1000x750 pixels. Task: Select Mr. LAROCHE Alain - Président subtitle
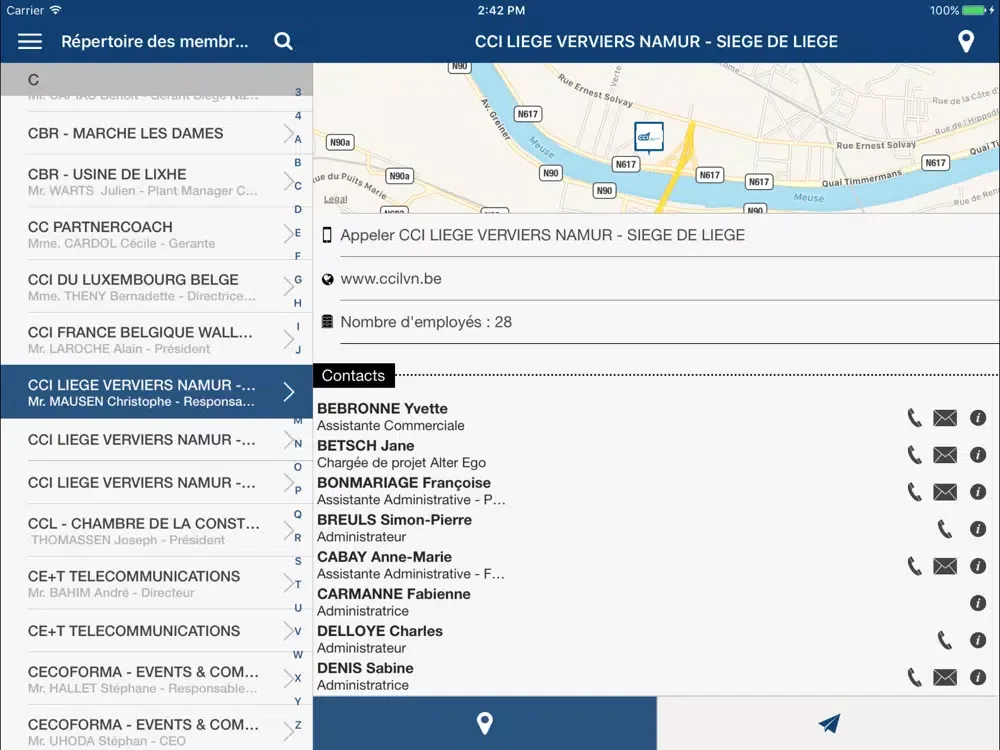click(x=119, y=349)
